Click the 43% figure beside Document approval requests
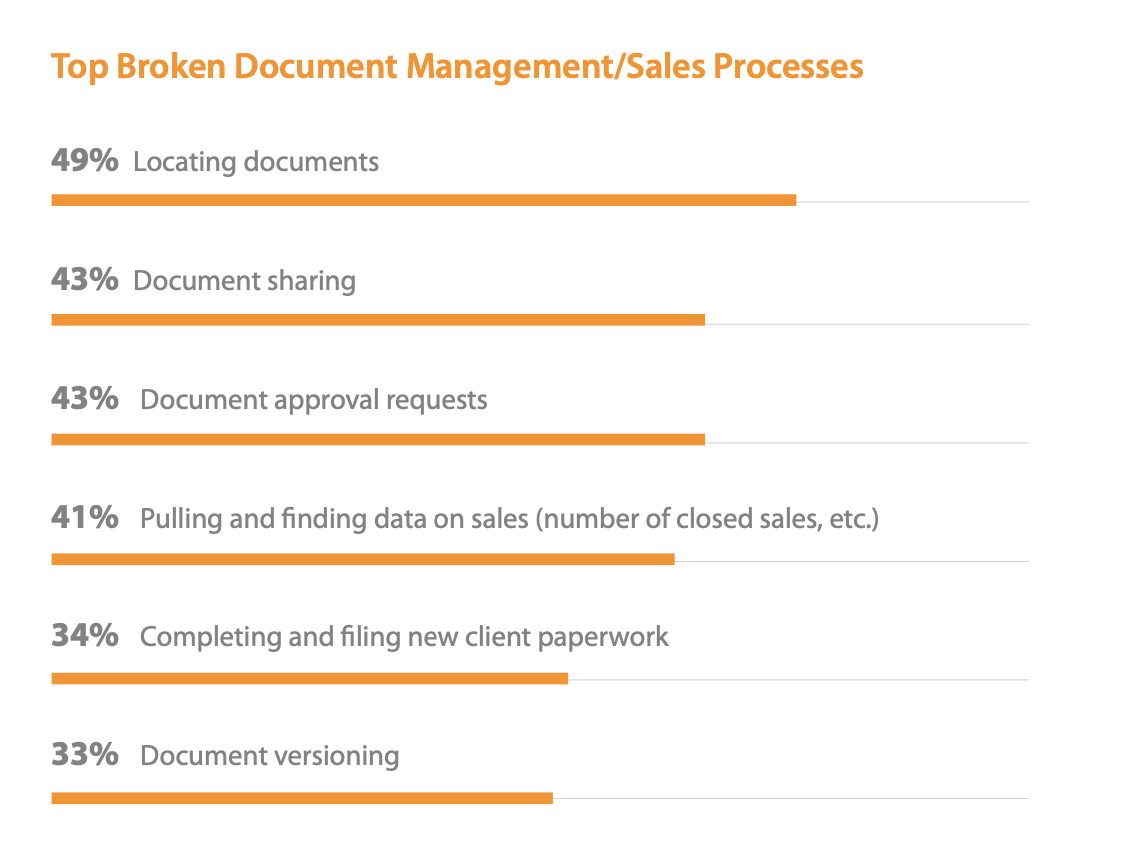 click(84, 398)
